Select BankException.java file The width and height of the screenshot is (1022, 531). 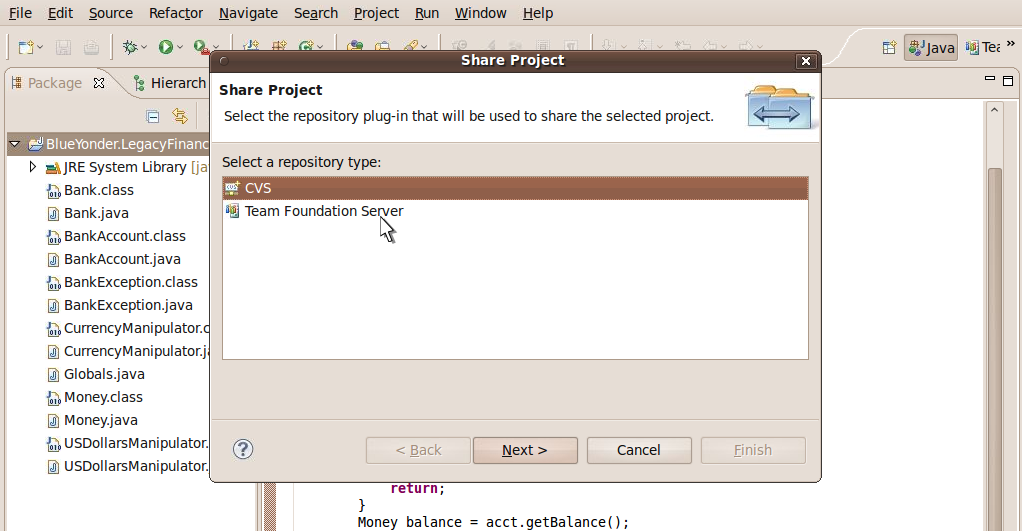(x=120, y=305)
